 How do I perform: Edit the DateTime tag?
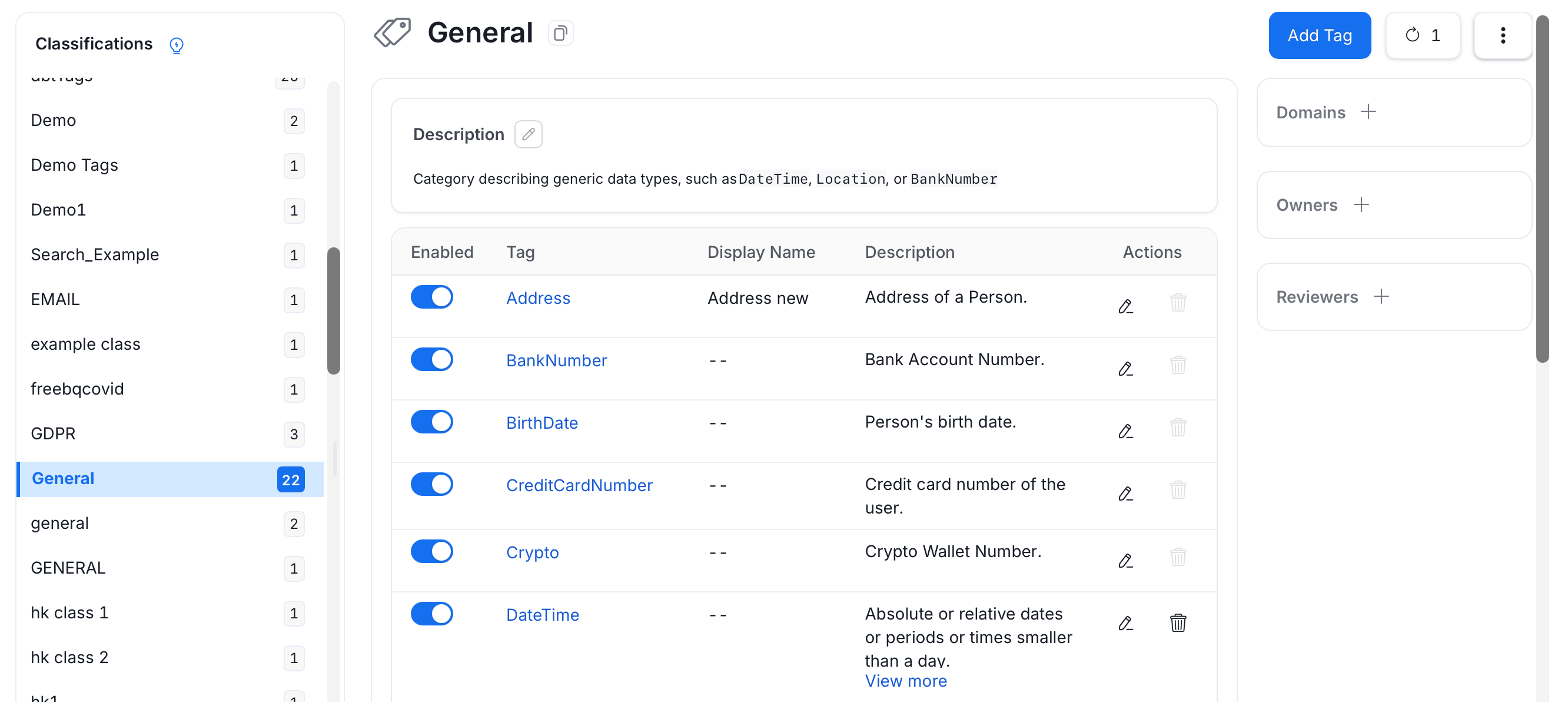pyautogui.click(x=1125, y=623)
